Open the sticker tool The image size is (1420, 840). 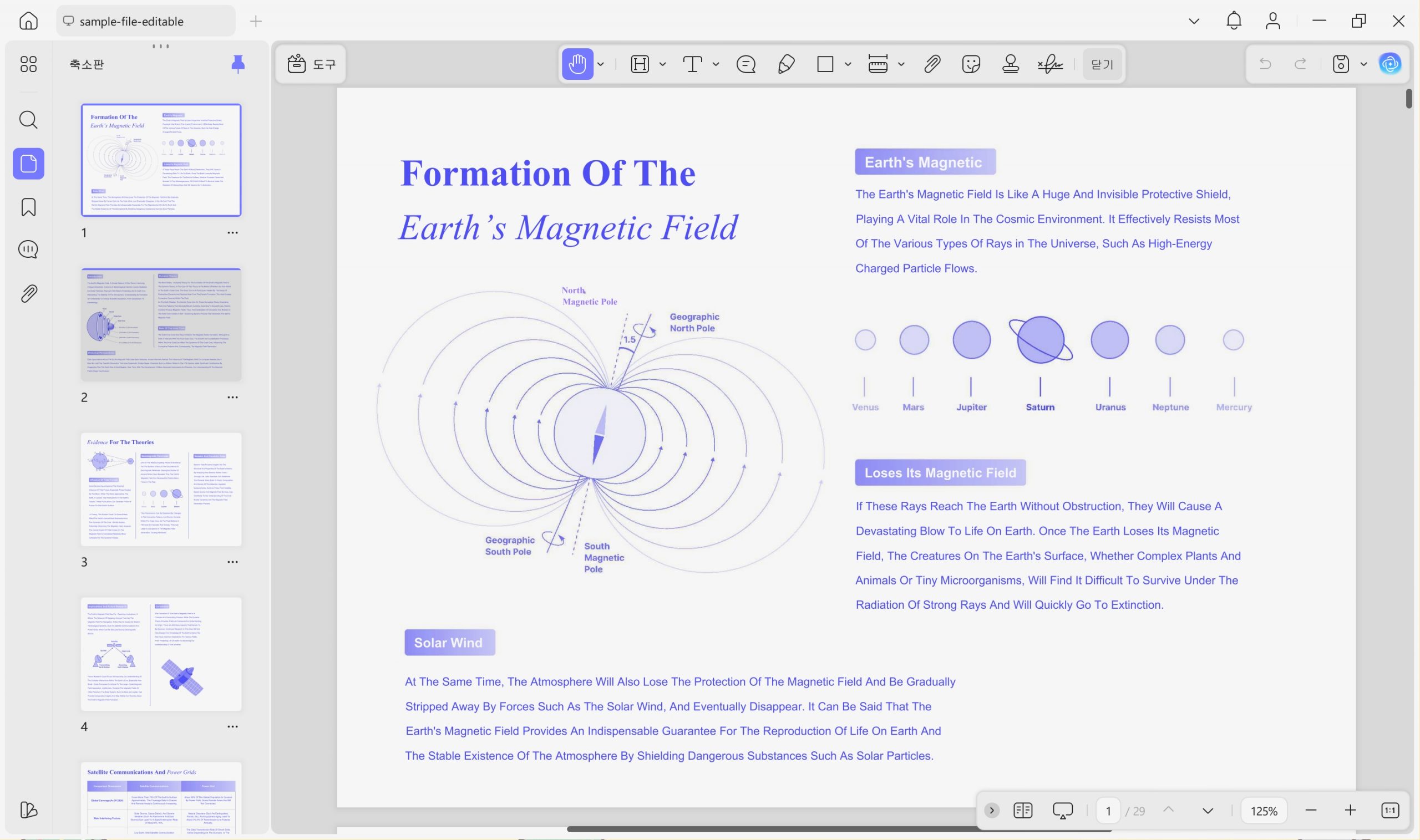(971, 64)
